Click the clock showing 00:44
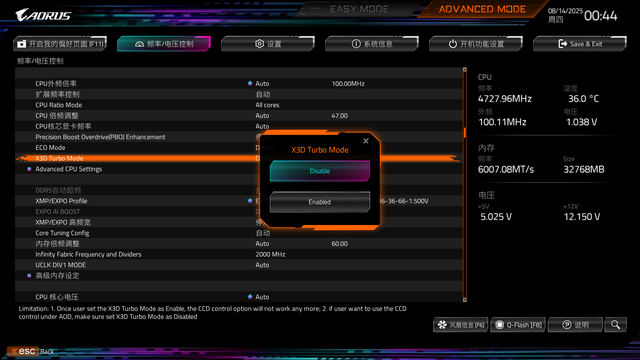The height and width of the screenshot is (360, 640). 600,16
